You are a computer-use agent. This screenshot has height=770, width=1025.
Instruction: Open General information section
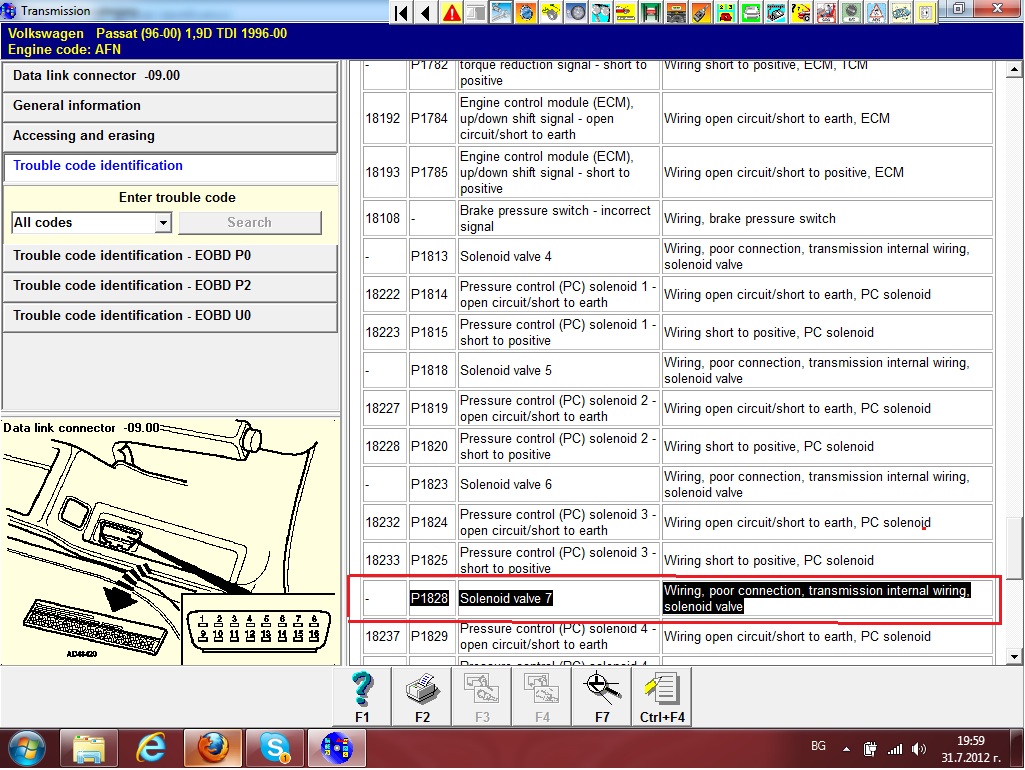(x=170, y=106)
